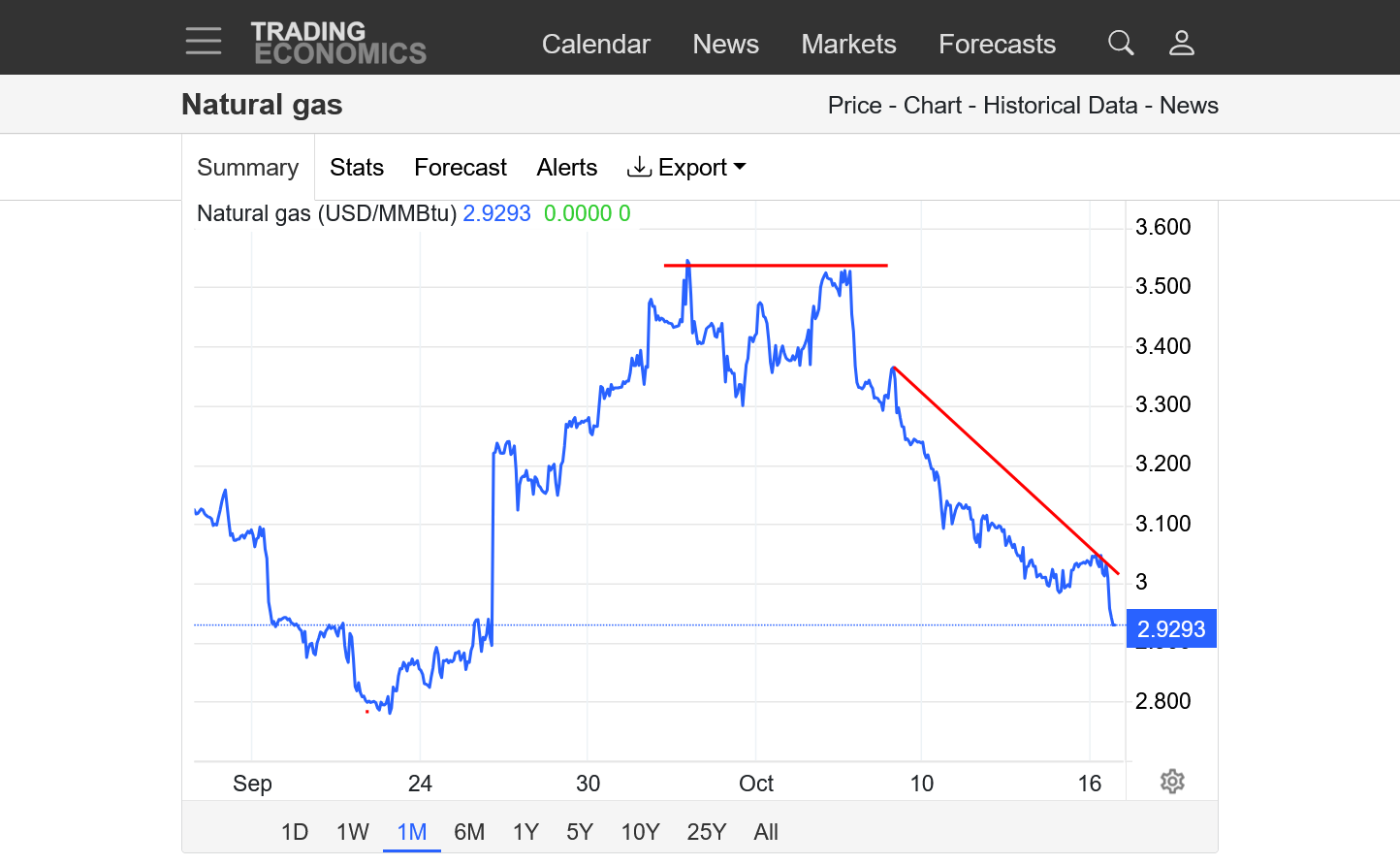The width and height of the screenshot is (1400, 865).
Task: Open the Markets menu item
Action: coord(848,44)
